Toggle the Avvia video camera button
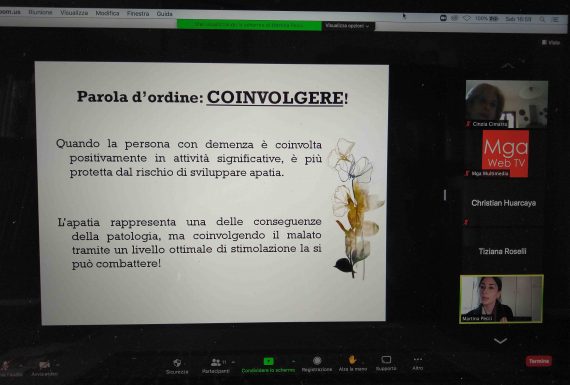 click(44, 365)
